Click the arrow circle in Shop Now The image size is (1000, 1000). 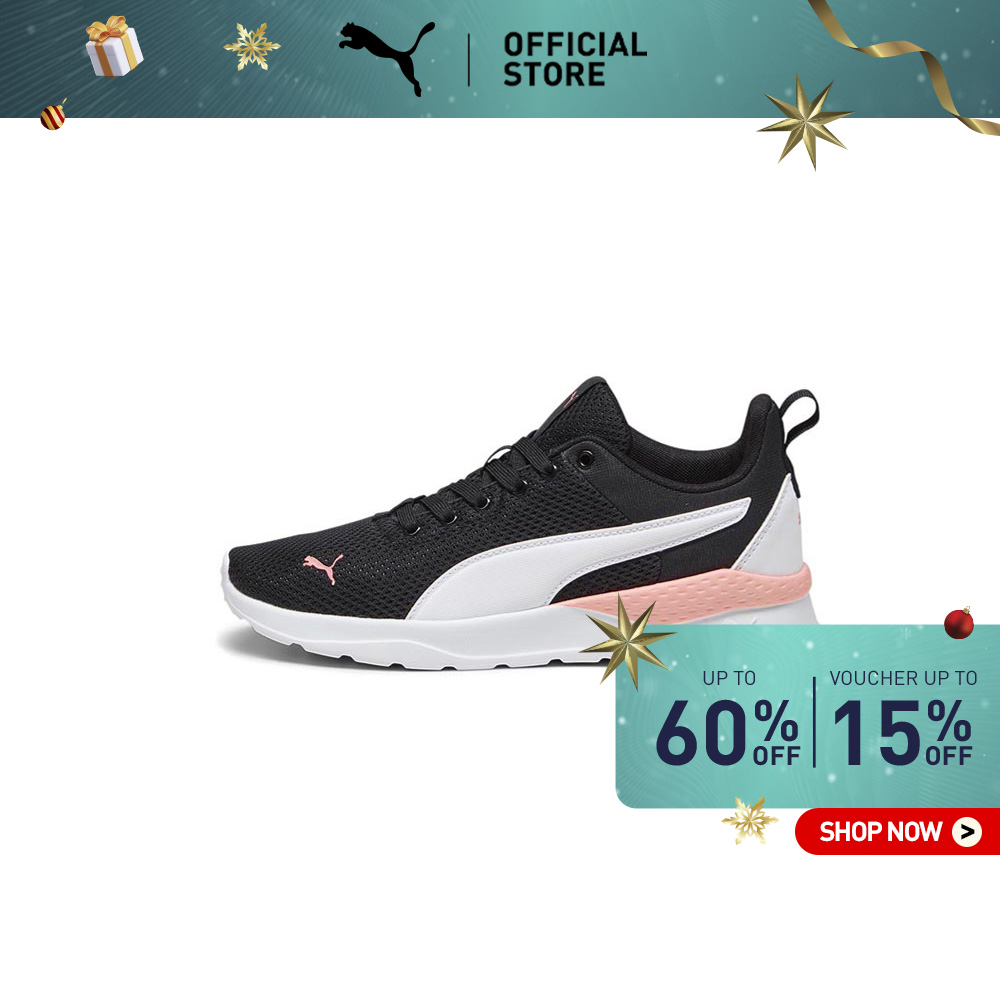point(967,832)
